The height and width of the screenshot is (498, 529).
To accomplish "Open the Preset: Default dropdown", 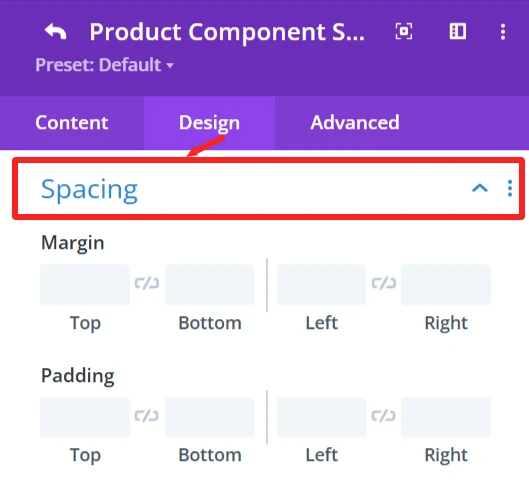I will 105,65.
